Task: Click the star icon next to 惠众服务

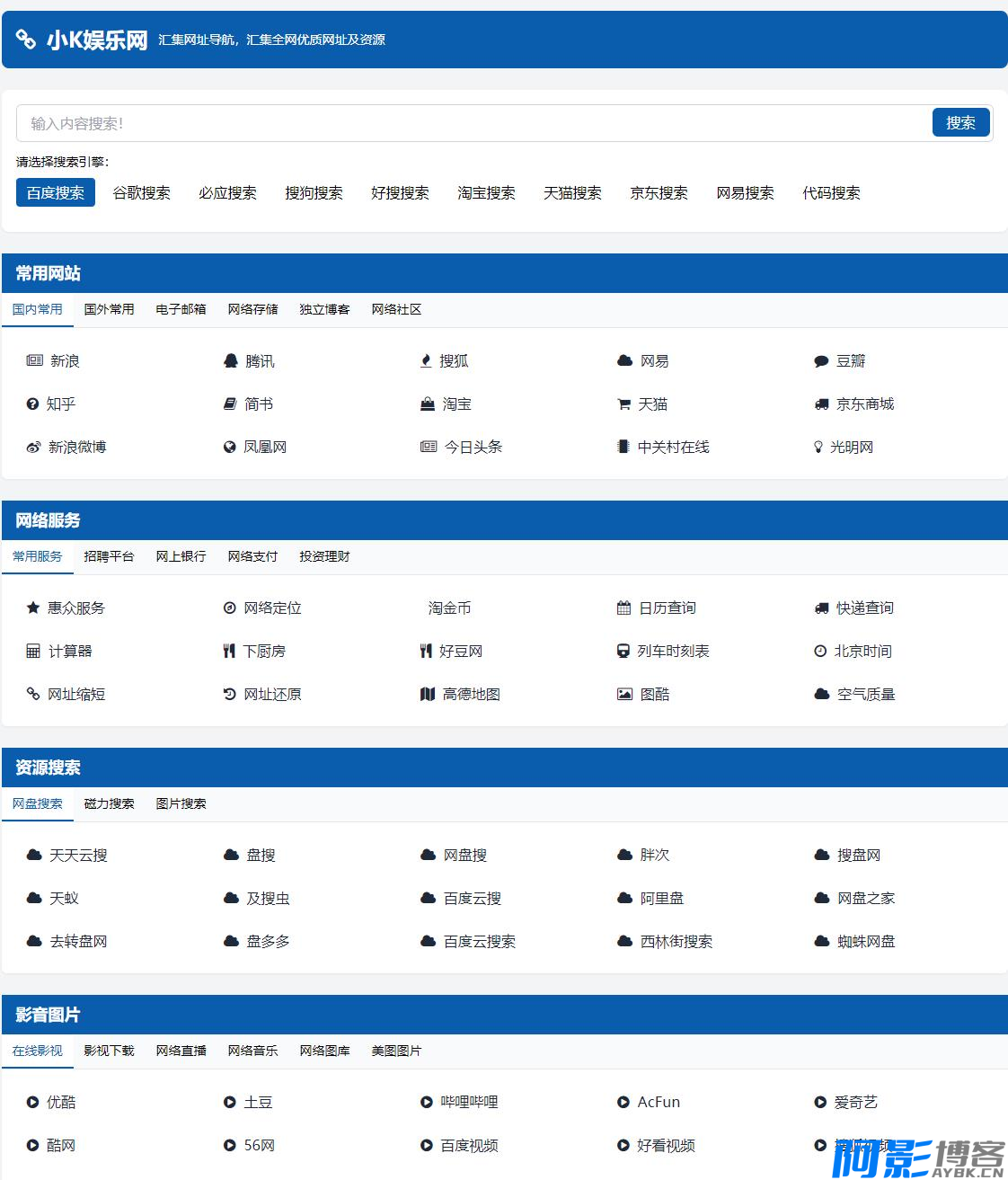Action: 33,608
